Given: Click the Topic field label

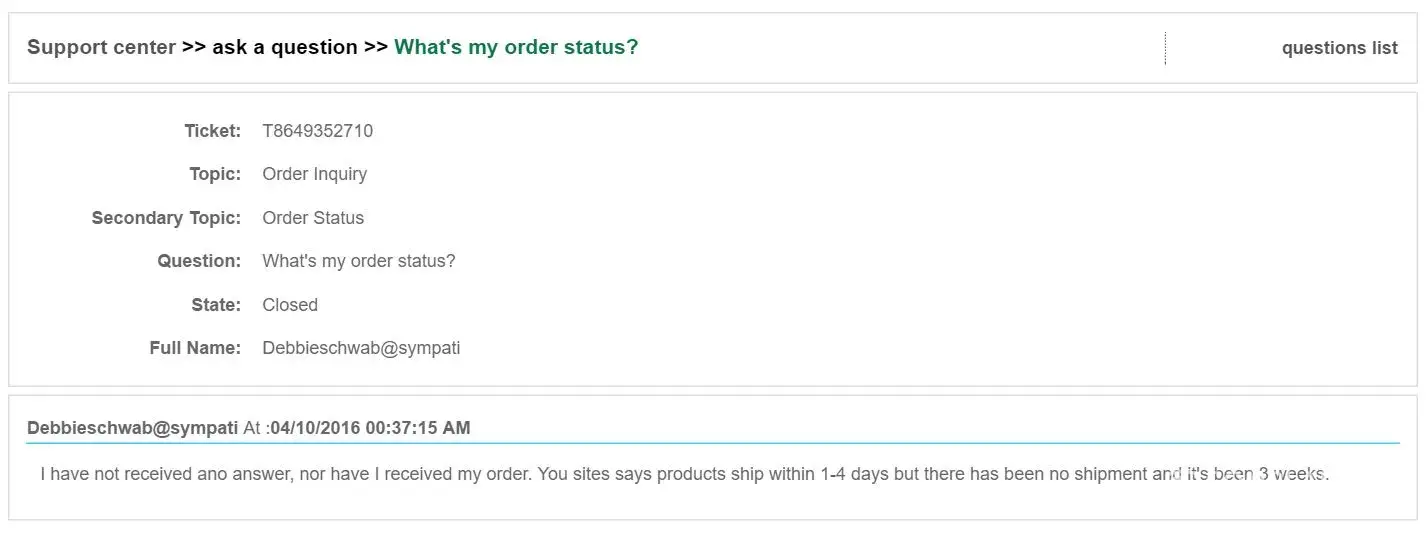Looking at the screenshot, I should (215, 174).
